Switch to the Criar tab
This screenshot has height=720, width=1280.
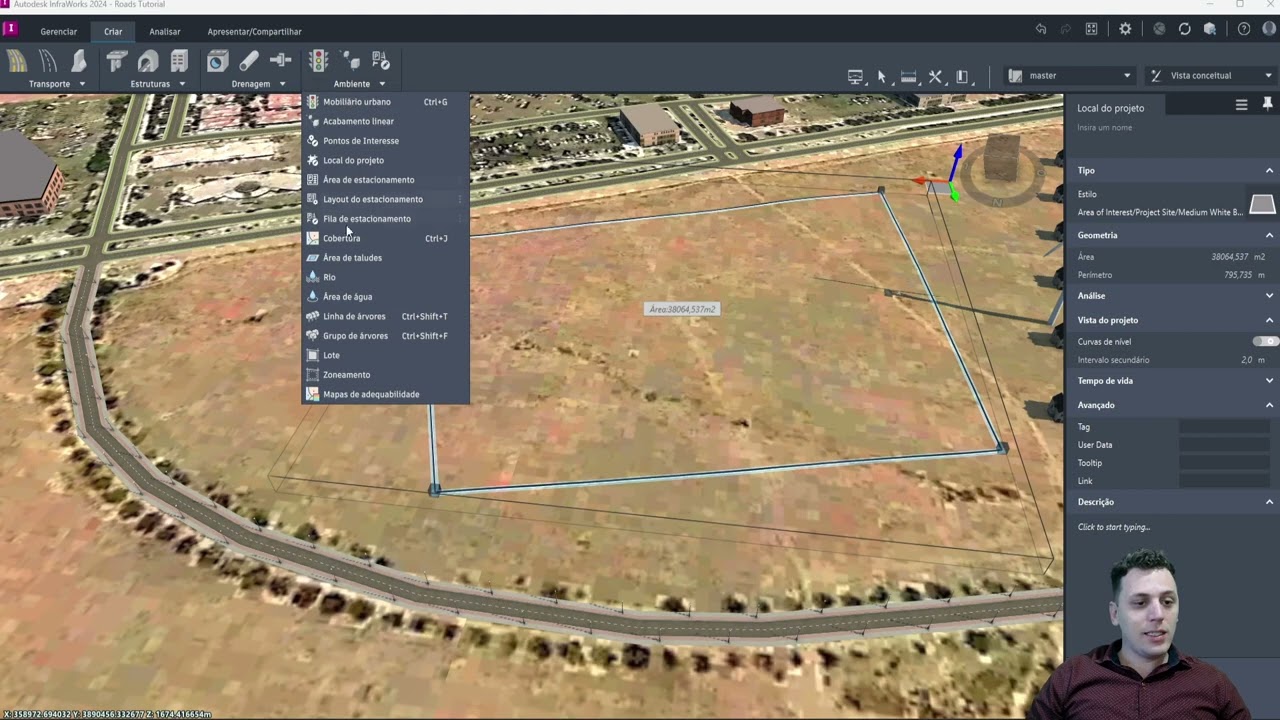point(113,31)
